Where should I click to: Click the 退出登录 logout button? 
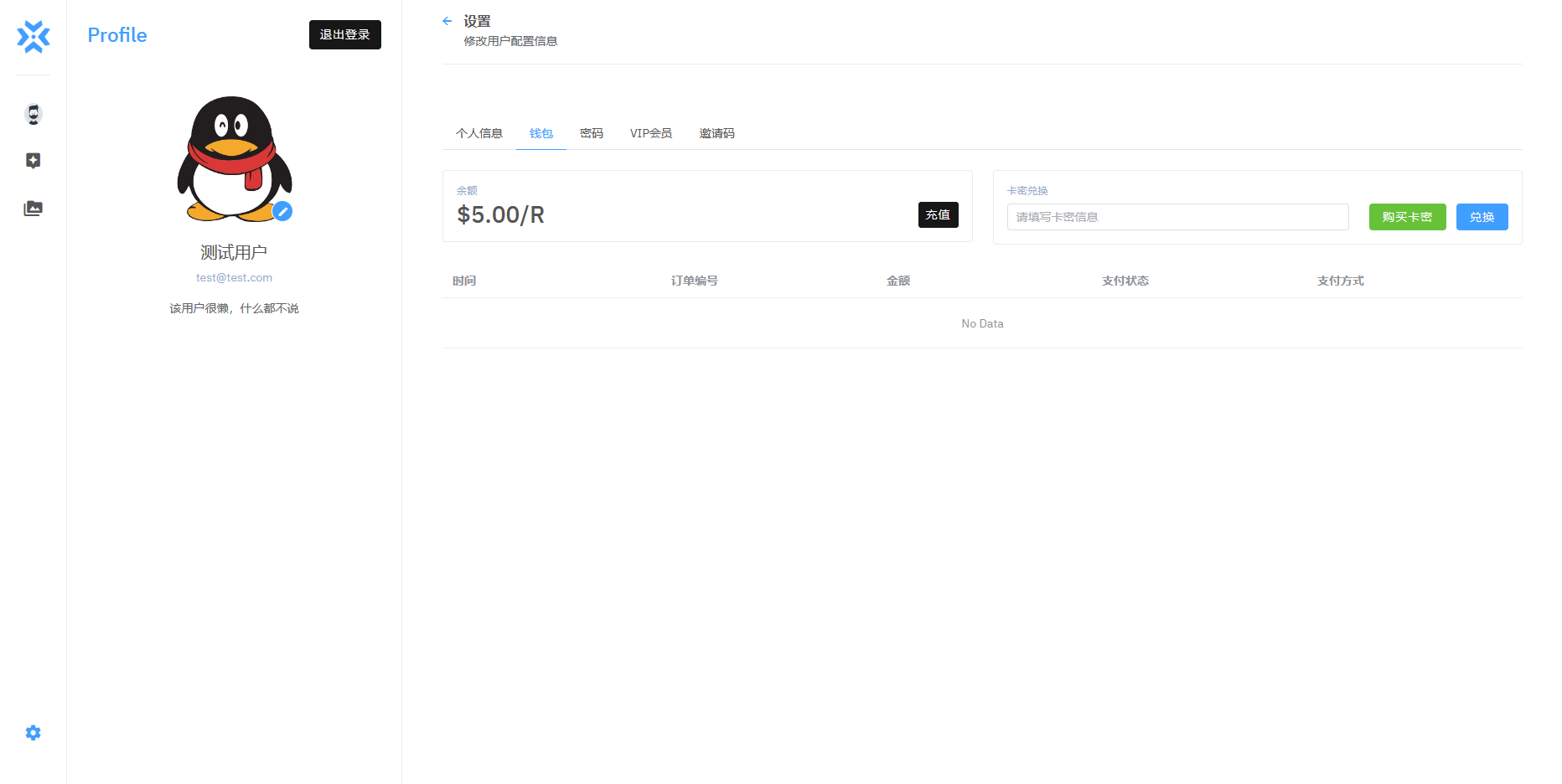click(x=344, y=34)
